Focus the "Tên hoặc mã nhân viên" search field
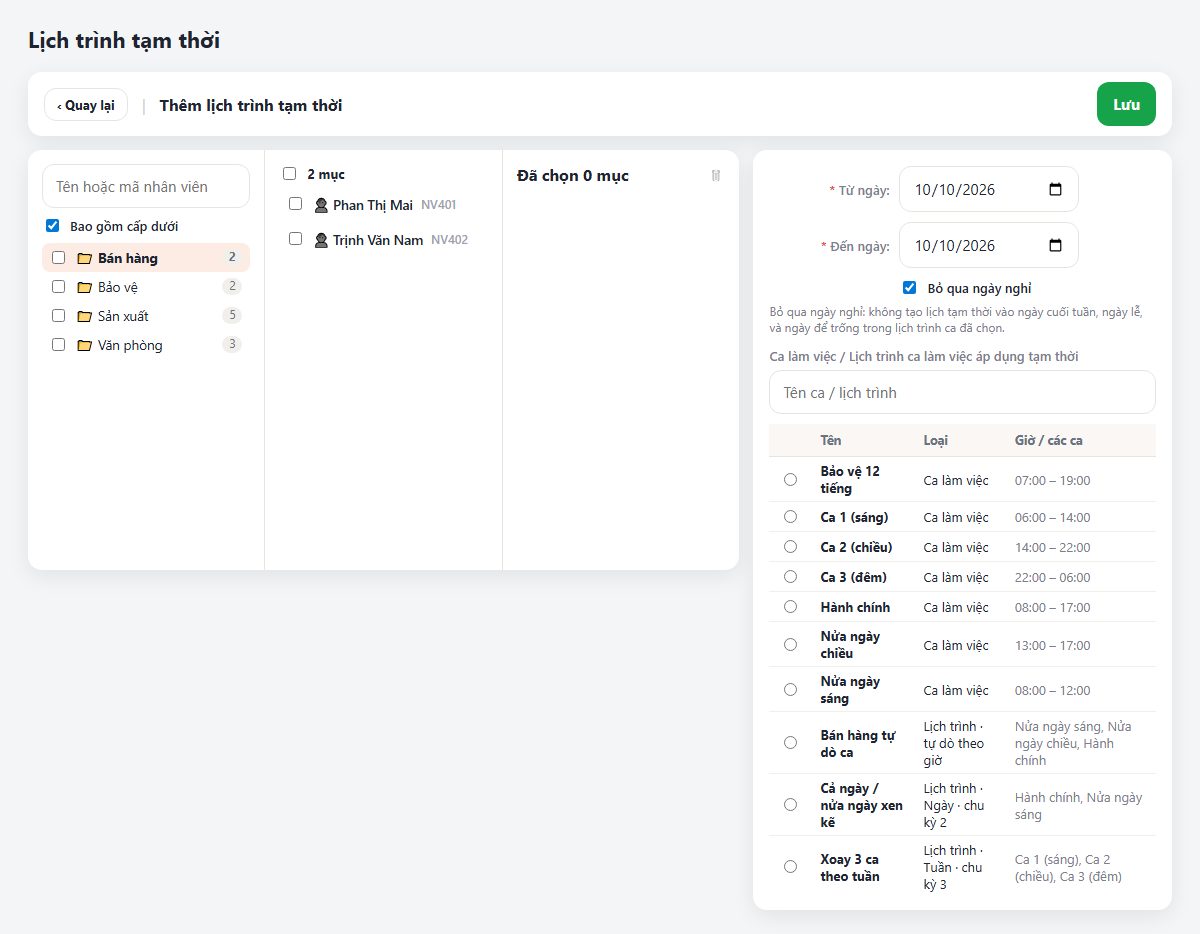This screenshot has width=1200, height=934. tap(146, 186)
